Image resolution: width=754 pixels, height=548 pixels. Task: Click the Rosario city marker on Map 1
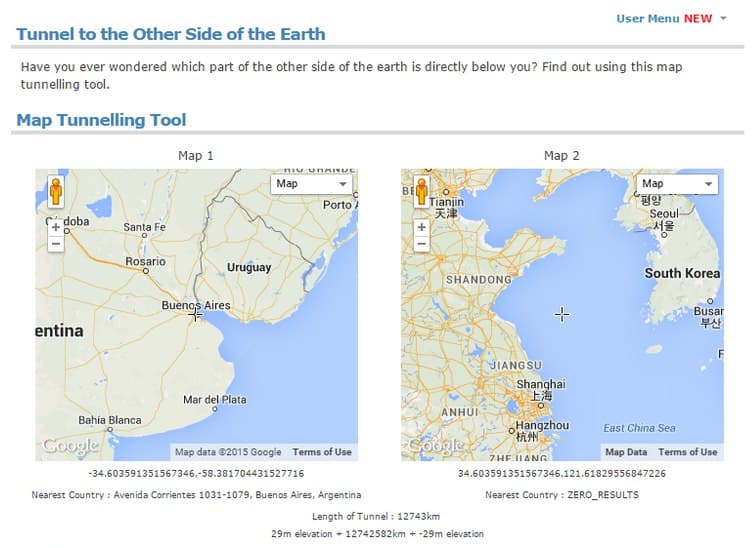tap(146, 269)
